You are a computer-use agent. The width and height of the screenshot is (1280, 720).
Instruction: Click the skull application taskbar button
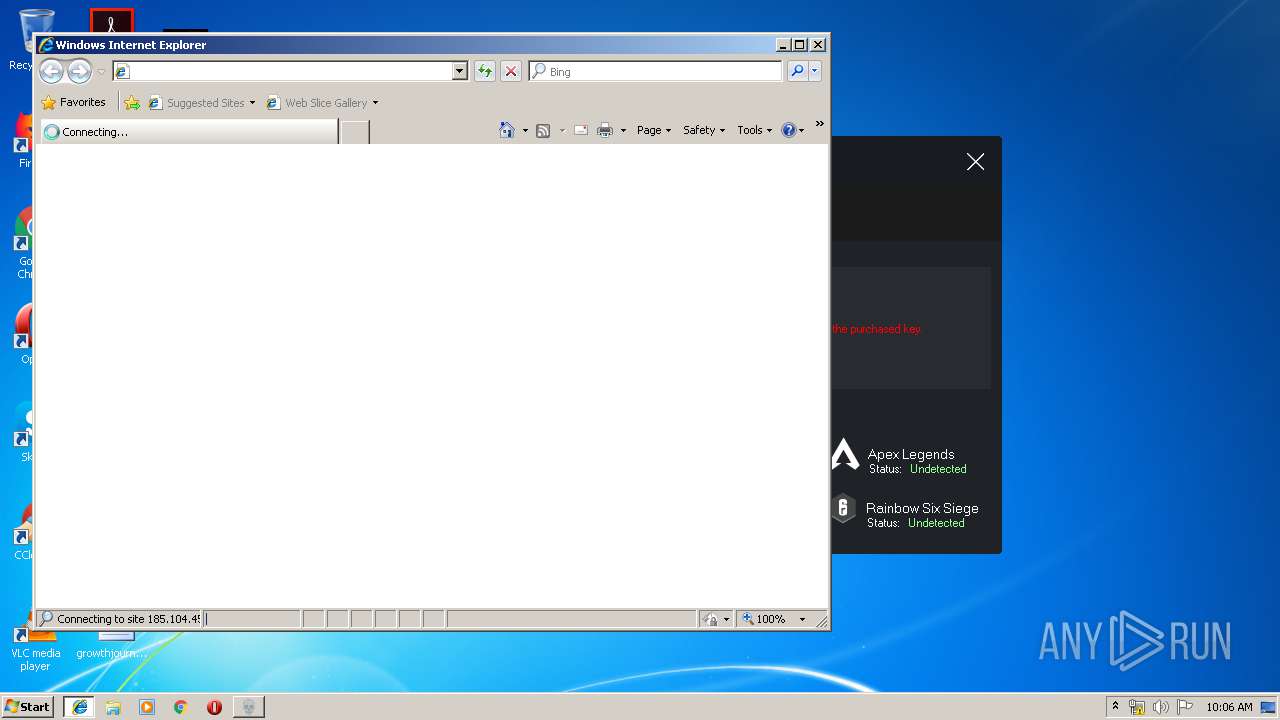(x=249, y=707)
